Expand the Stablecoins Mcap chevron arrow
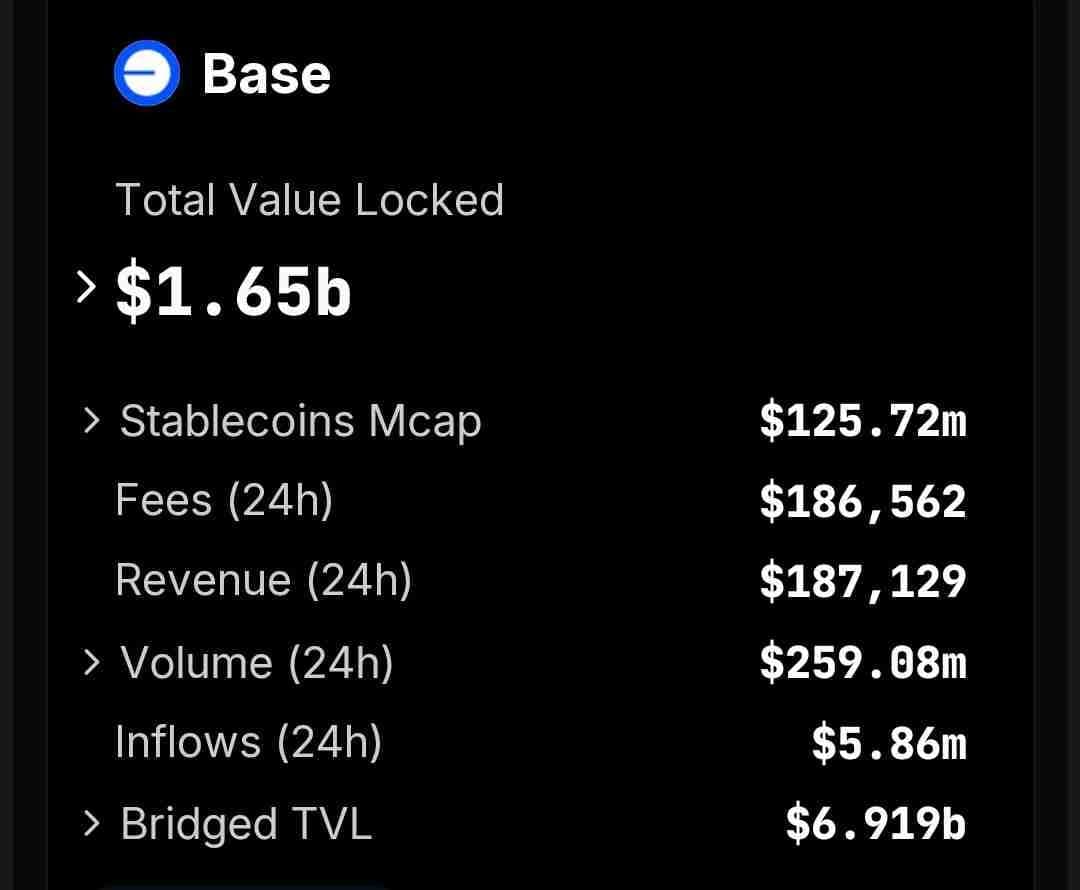The width and height of the screenshot is (1080, 890). (x=92, y=421)
